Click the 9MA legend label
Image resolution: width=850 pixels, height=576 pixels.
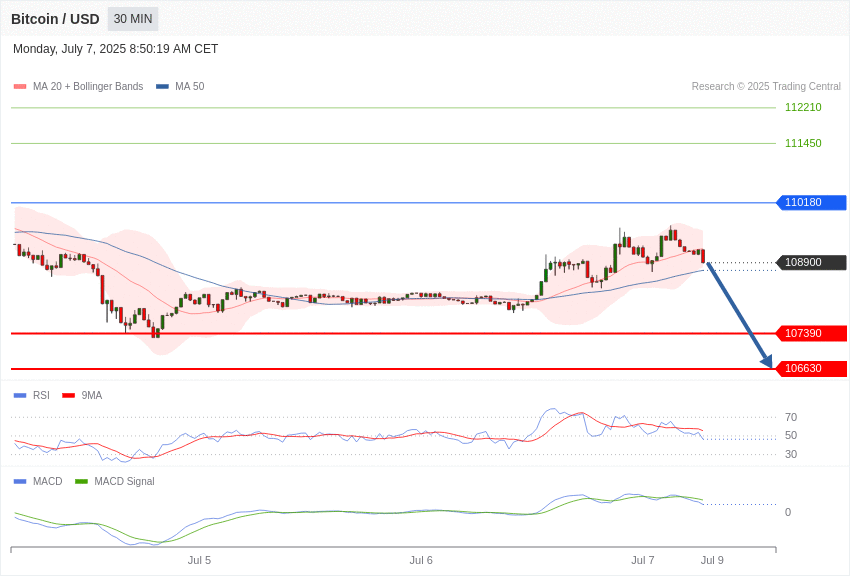coord(92,396)
